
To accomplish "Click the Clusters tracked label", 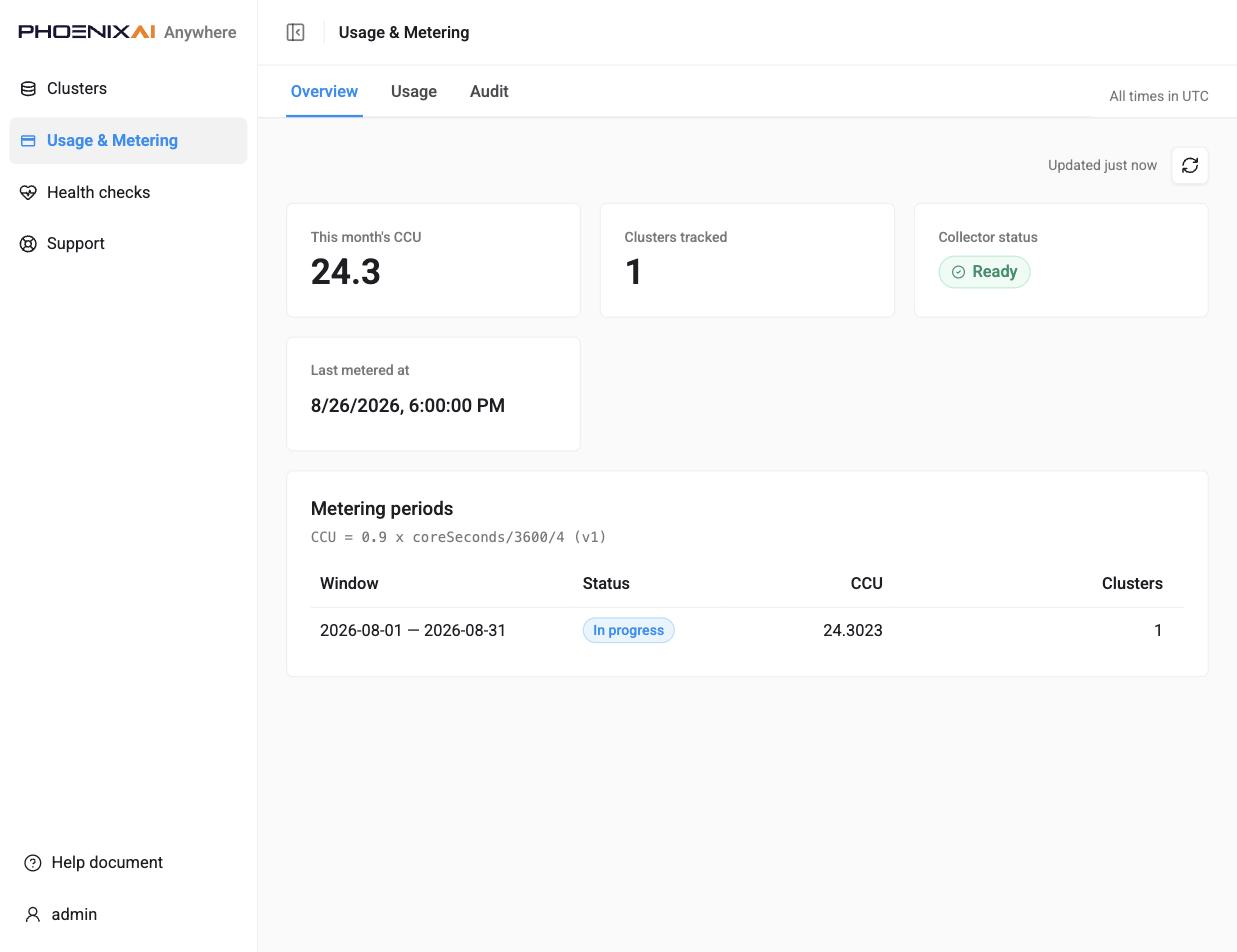I will 676,238.
